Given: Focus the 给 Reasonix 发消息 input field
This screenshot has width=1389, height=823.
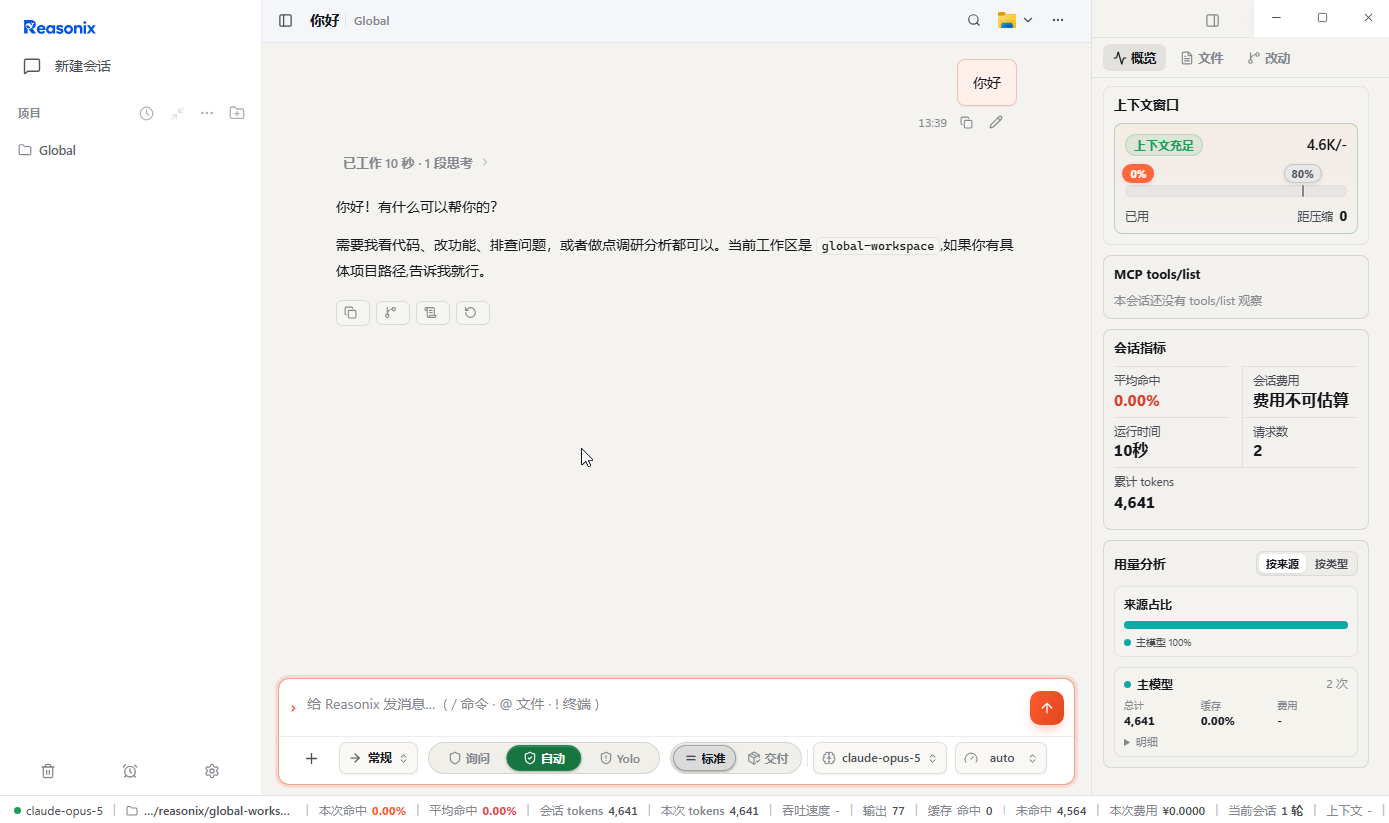Looking at the screenshot, I should coord(660,704).
